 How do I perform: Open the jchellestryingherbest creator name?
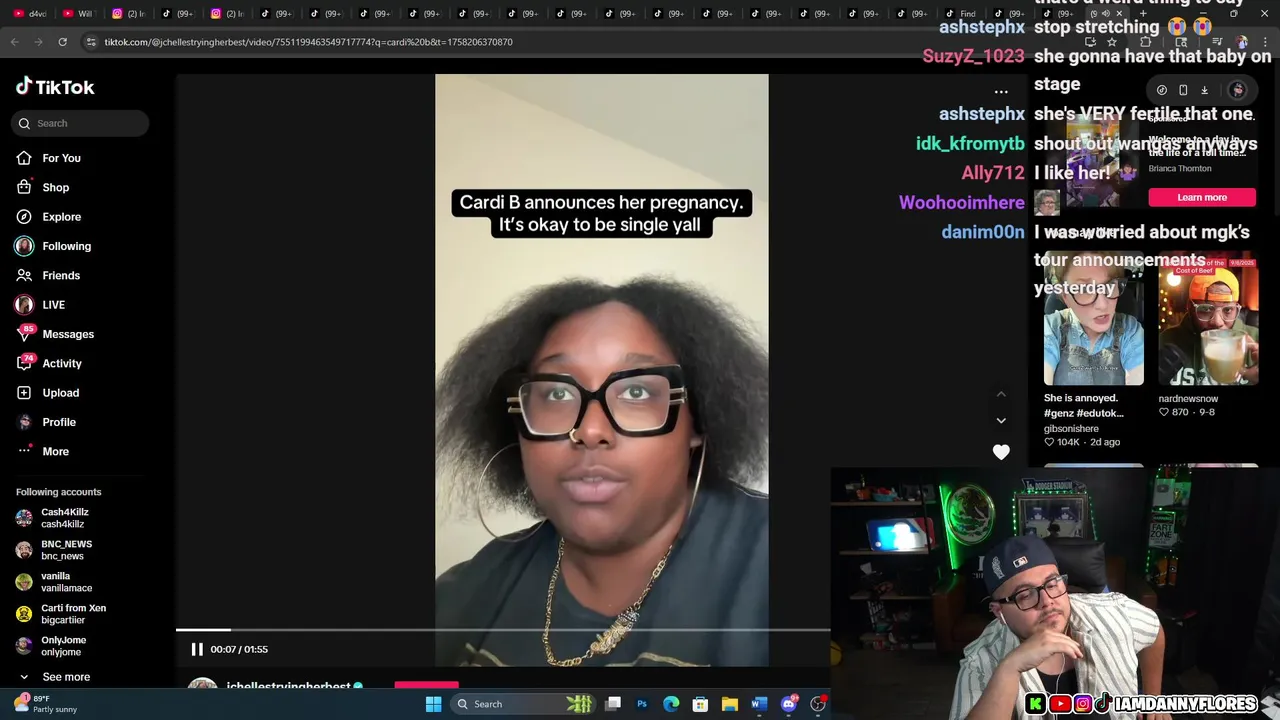(x=288, y=686)
